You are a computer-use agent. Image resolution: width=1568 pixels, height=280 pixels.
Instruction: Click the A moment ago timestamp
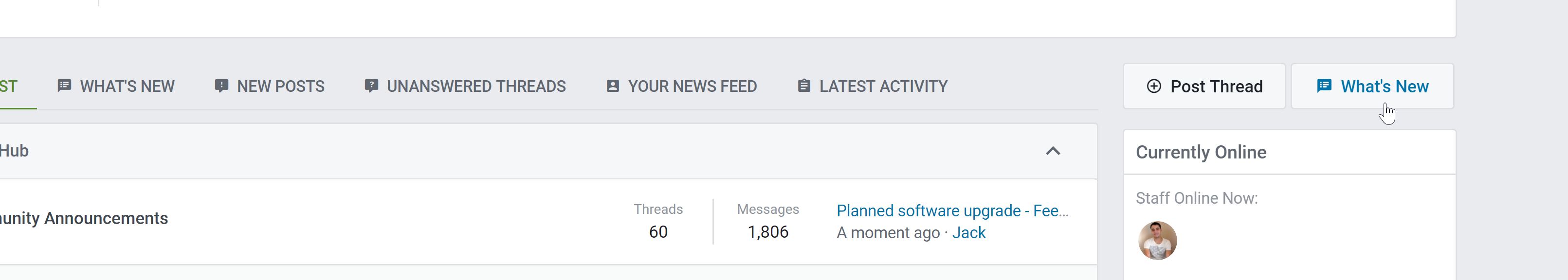888,233
